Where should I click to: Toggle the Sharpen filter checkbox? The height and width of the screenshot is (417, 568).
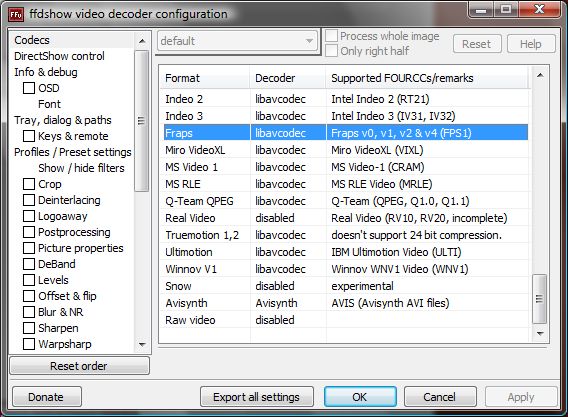[x=29, y=328]
